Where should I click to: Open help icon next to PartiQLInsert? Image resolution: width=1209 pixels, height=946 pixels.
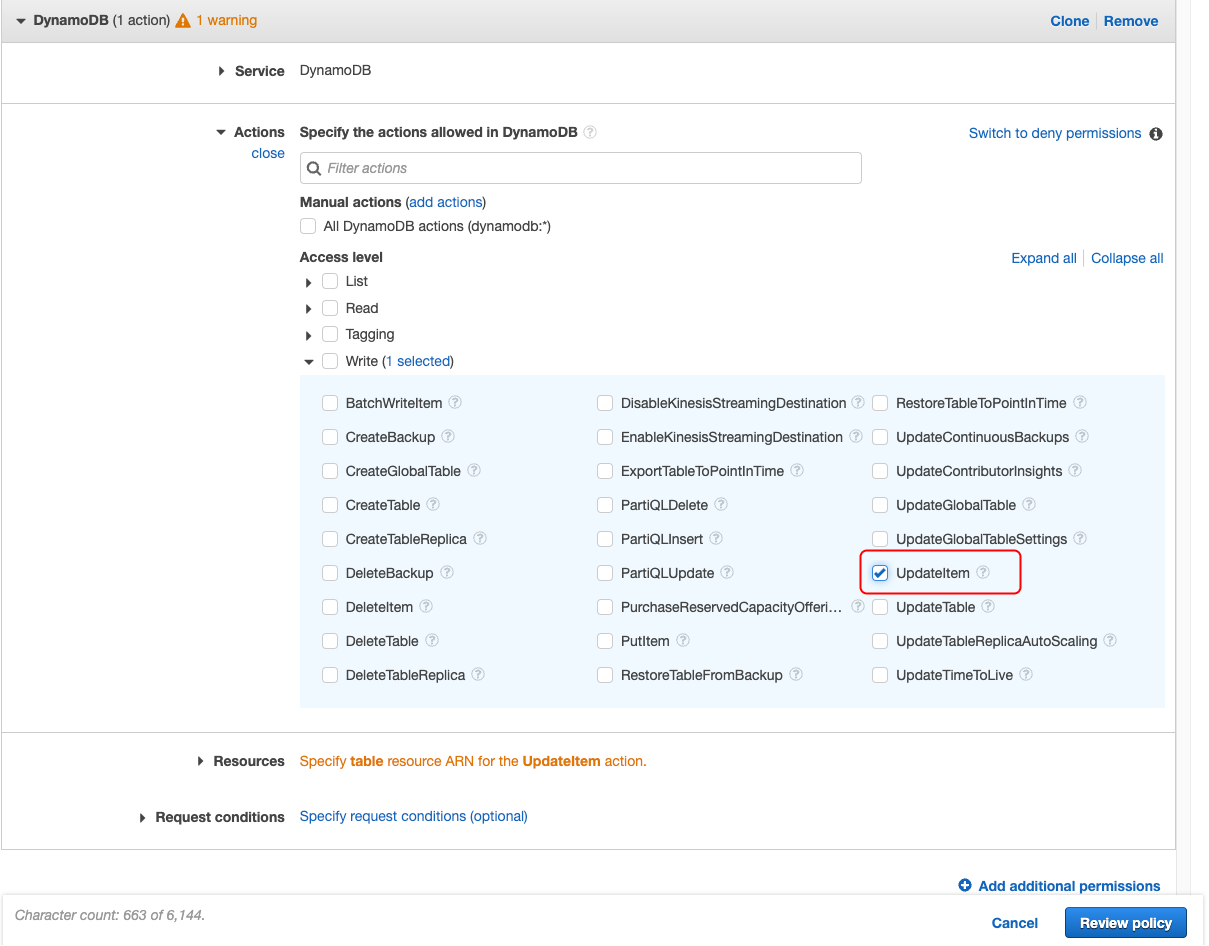[716, 539]
